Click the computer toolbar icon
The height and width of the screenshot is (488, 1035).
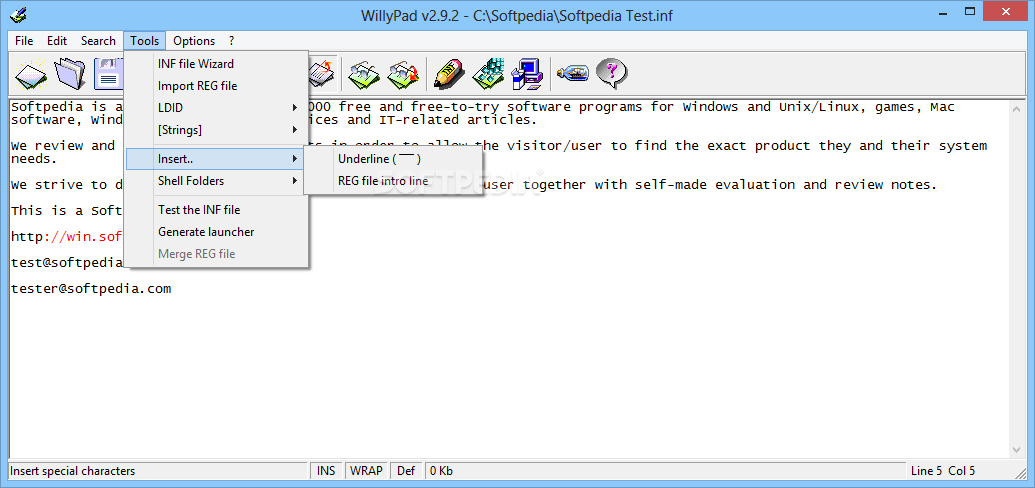pyautogui.click(x=527, y=73)
